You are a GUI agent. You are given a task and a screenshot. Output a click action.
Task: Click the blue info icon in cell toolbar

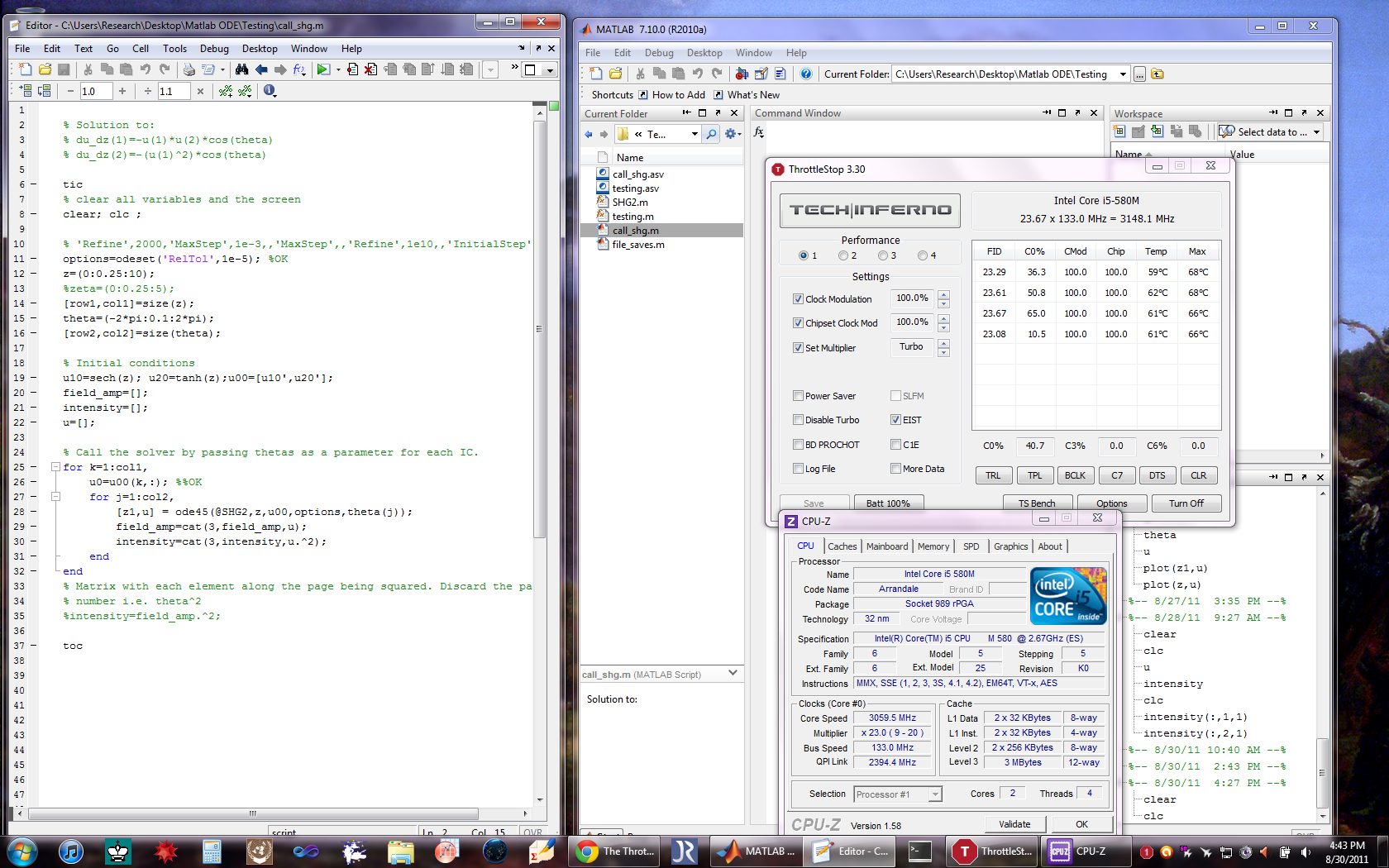(270, 91)
